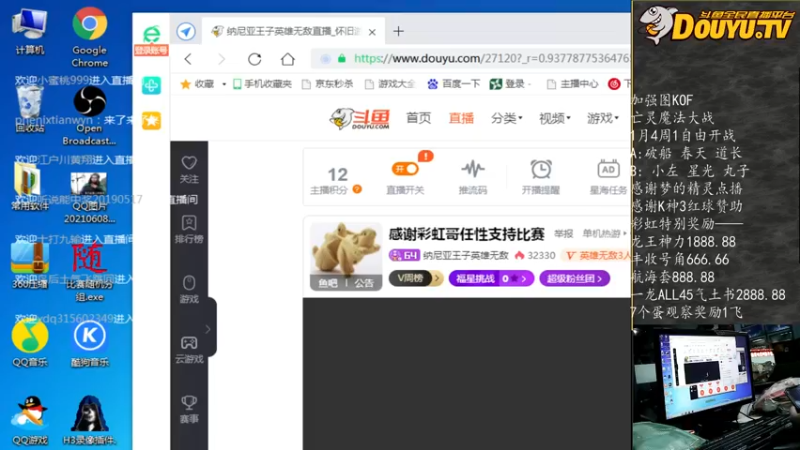Image resolution: width=800 pixels, height=450 pixels.
Task: Click the 登录 bookmark item
Action: pyautogui.click(x=508, y=84)
